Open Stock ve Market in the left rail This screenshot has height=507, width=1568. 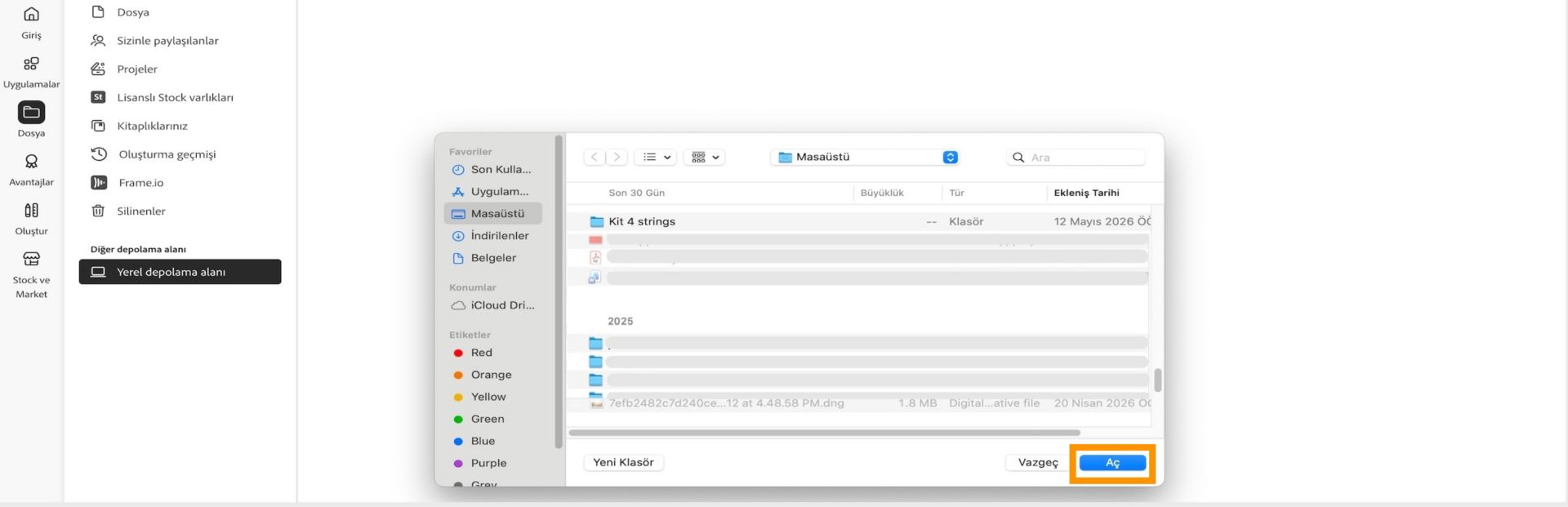31,275
